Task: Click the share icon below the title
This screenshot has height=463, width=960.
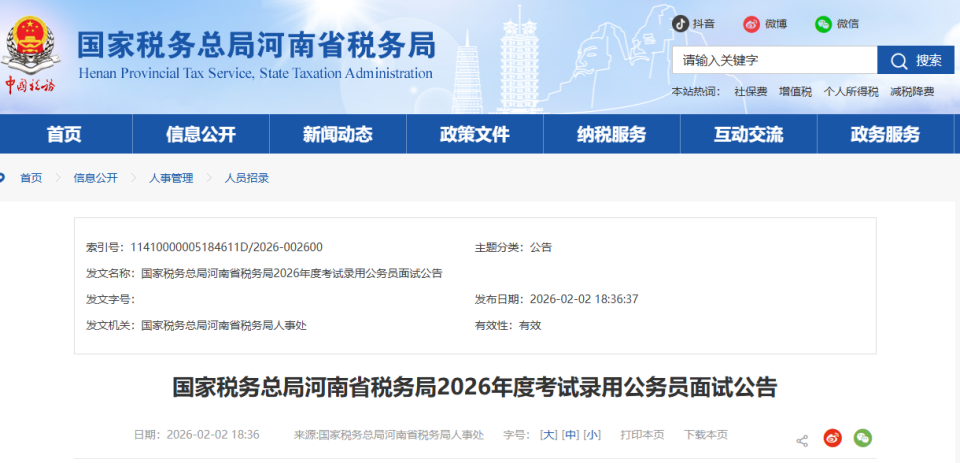Action: click(802, 440)
